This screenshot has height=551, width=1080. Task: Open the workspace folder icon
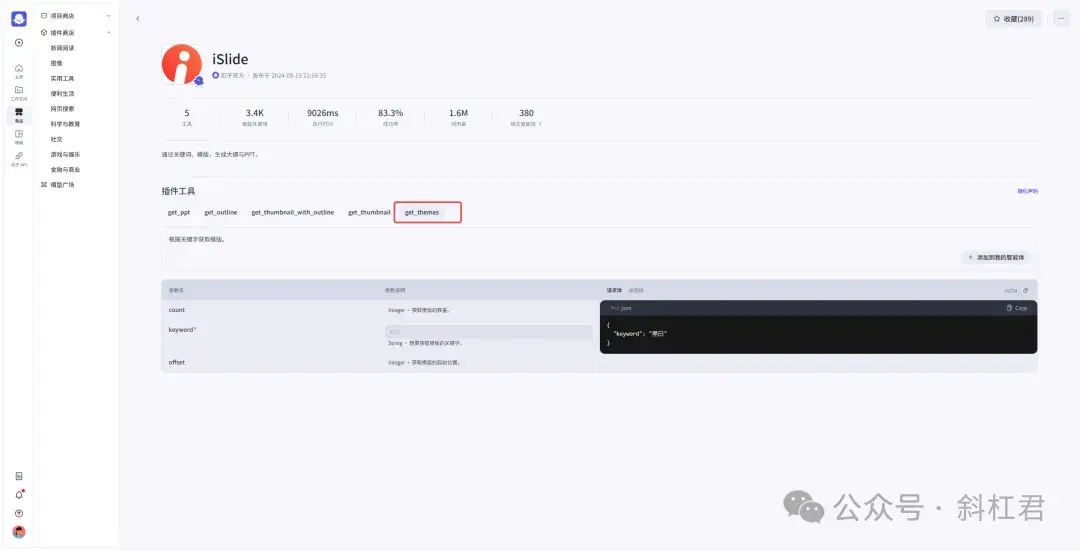19,92
